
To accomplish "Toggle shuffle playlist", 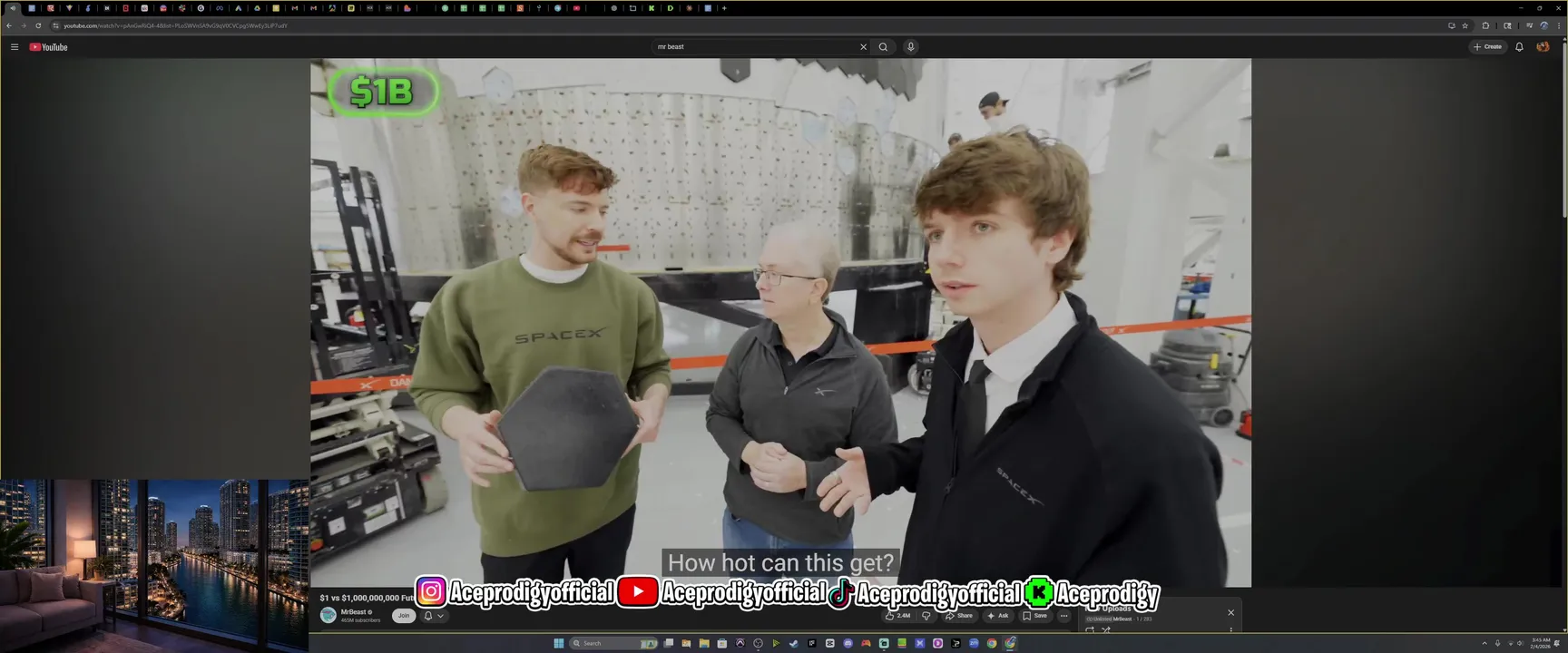I will click(1106, 629).
